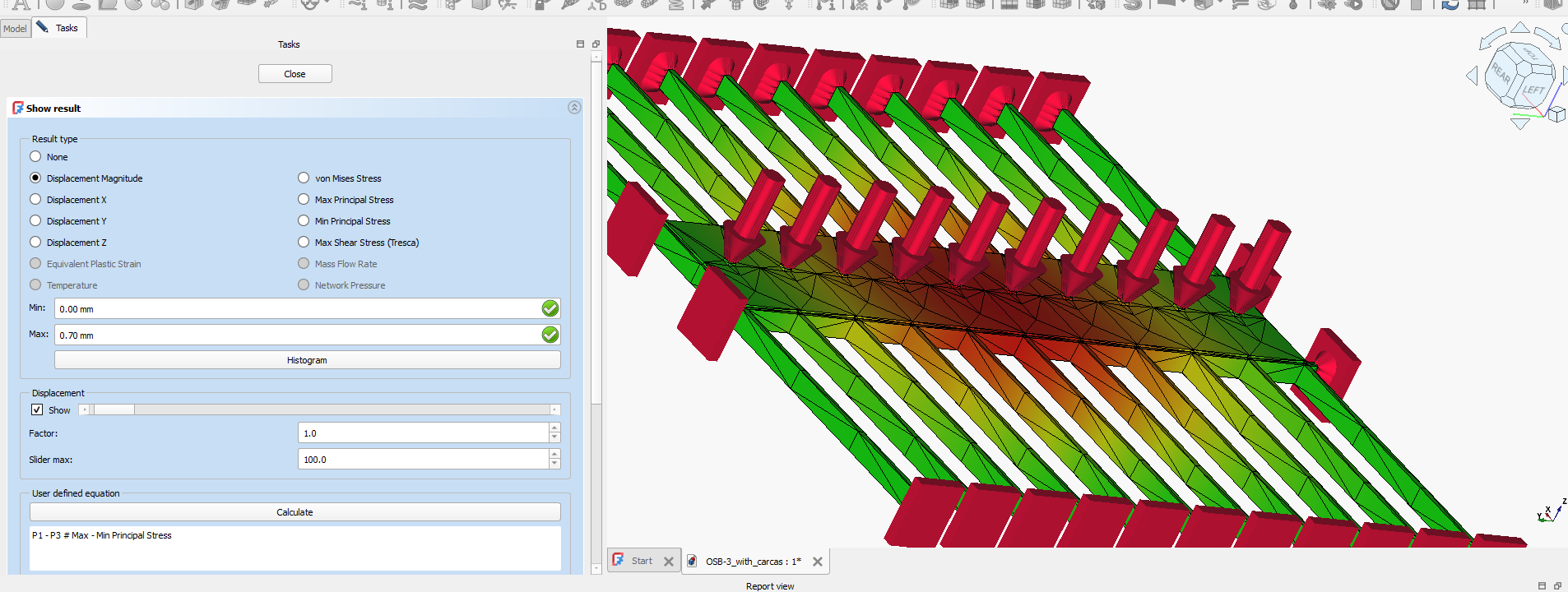Switch to the Model tab
The image size is (1568, 592).
point(15,29)
